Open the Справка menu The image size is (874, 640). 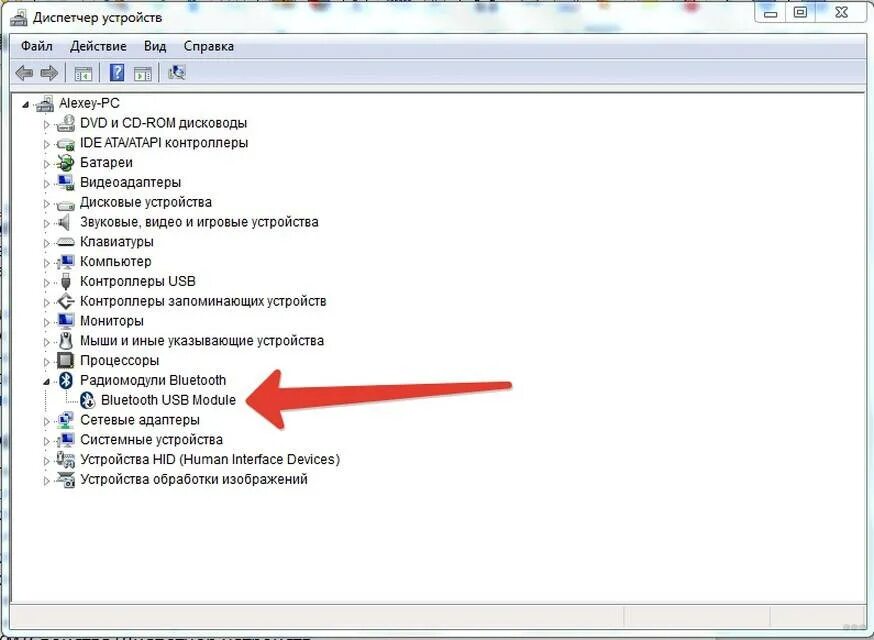pos(208,46)
